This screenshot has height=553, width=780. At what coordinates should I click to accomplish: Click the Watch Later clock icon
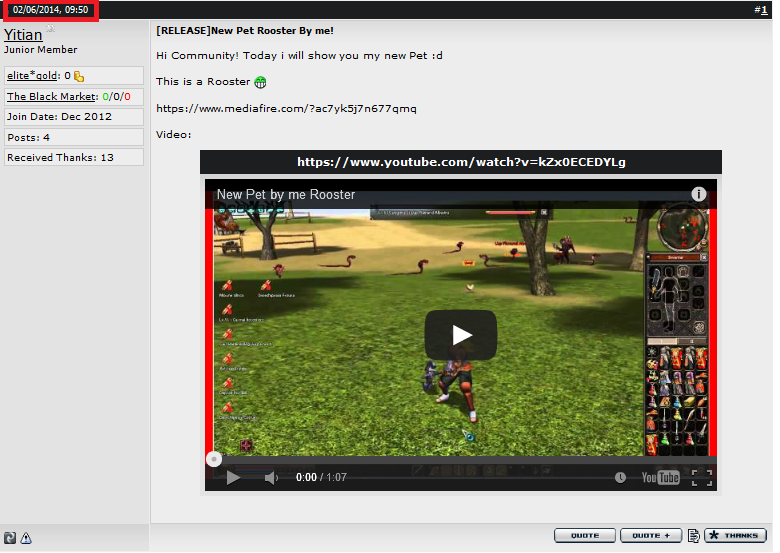[620, 477]
